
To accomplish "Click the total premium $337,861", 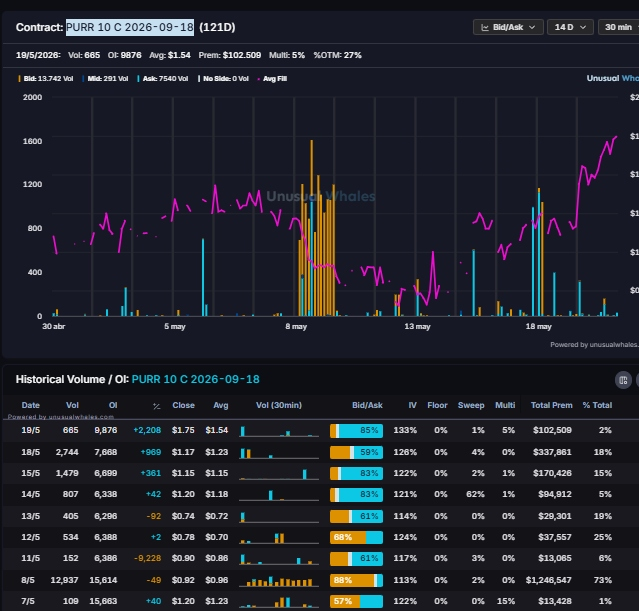I will click(552, 452).
